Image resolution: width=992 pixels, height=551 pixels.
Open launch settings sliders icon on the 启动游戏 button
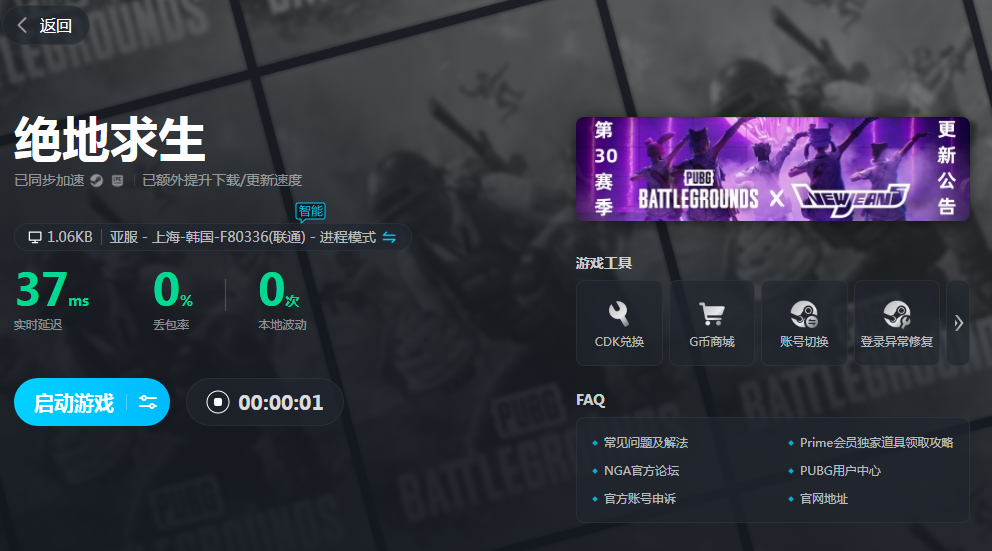pos(148,402)
